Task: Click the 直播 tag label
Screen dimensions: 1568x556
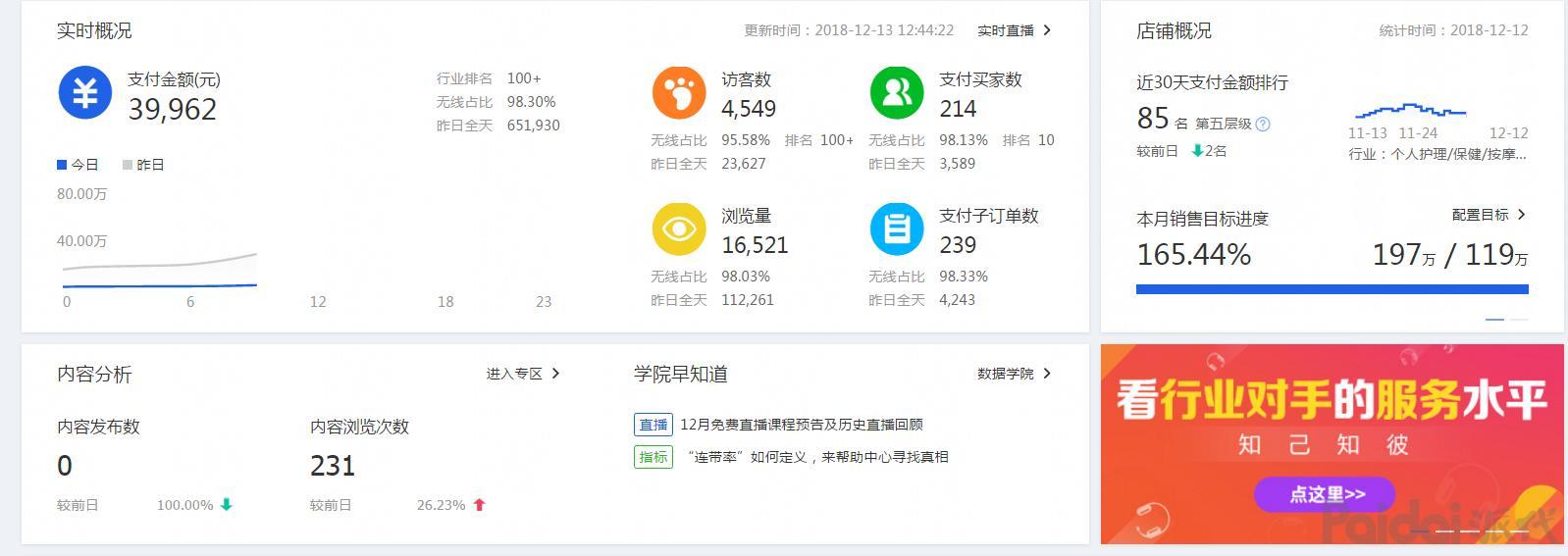Action: [x=653, y=425]
